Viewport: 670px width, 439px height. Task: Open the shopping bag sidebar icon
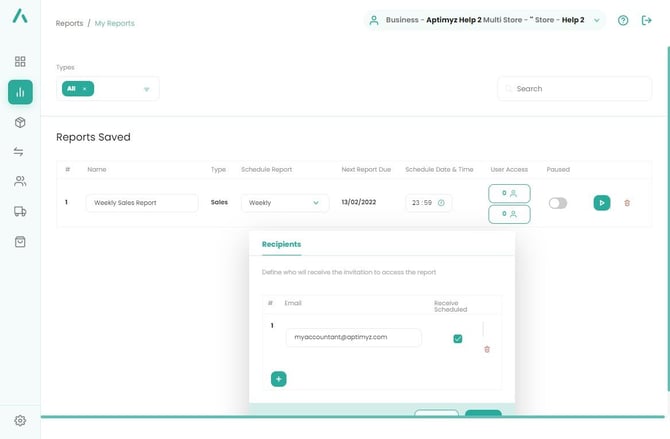coord(20,242)
